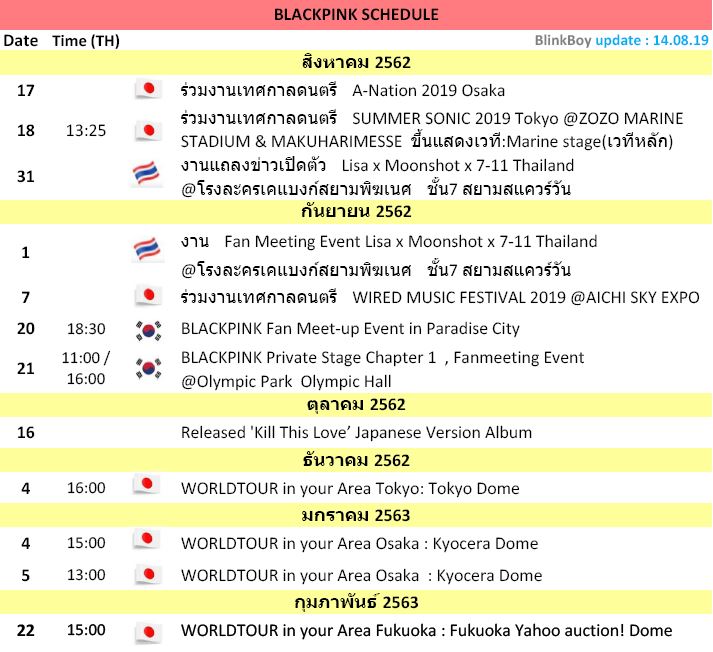Click the date 22 in February

pyautogui.click(x=25, y=631)
